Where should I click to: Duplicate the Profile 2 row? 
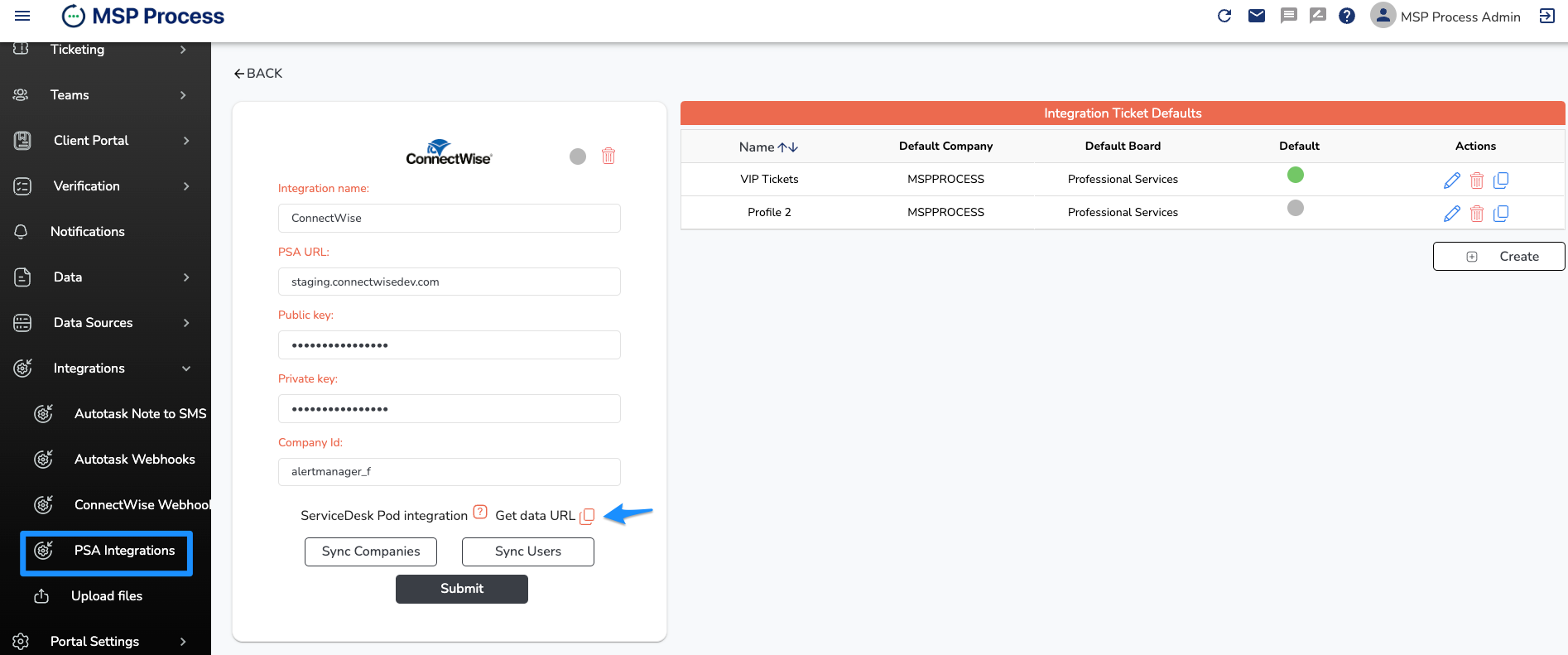tap(1501, 214)
